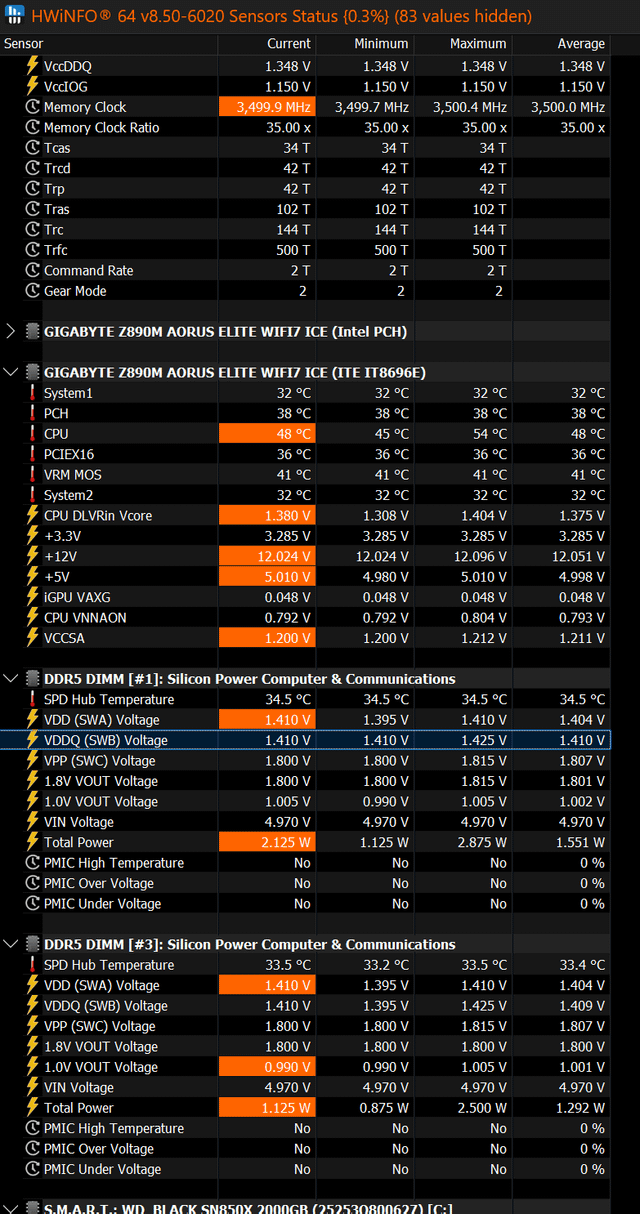Click the clock icon beside Gear Mode

coord(32,291)
